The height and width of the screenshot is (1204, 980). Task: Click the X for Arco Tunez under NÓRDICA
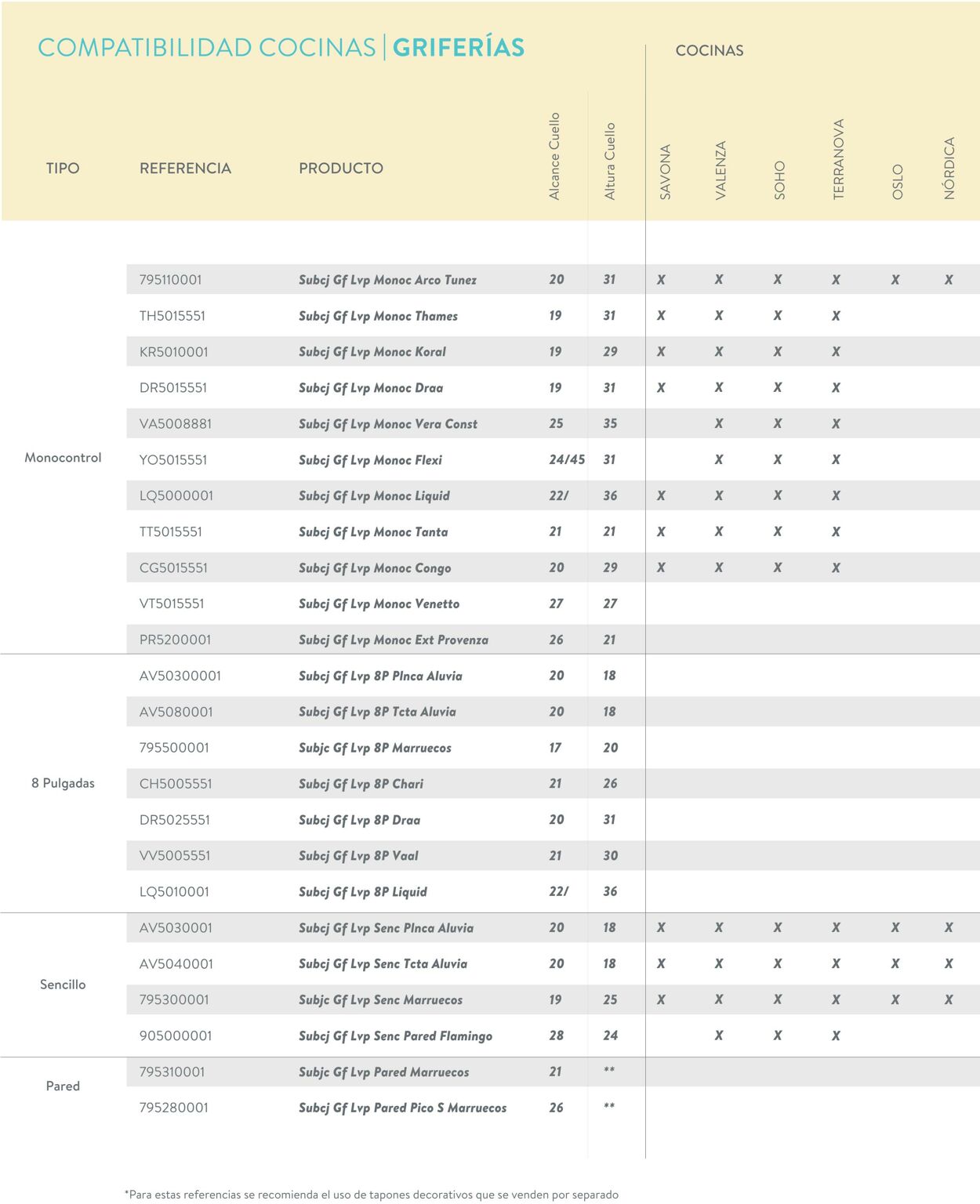click(949, 280)
